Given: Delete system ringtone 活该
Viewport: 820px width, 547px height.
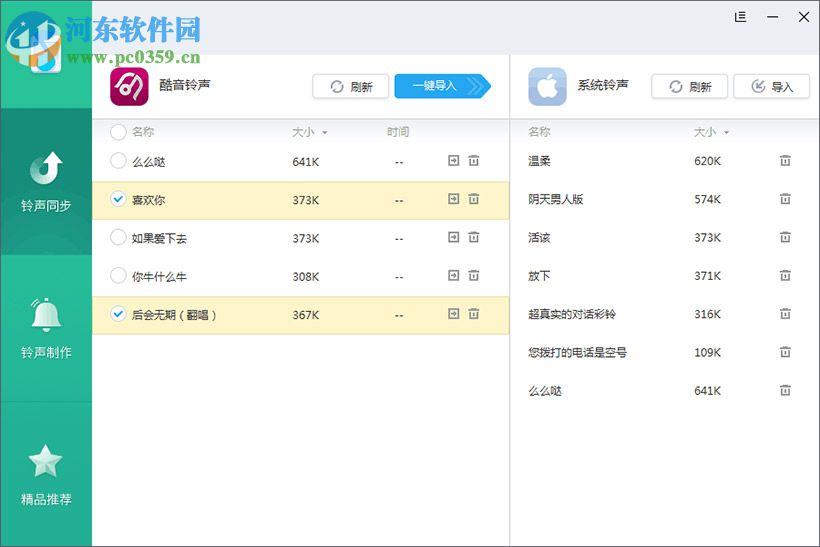Looking at the screenshot, I should 785,237.
